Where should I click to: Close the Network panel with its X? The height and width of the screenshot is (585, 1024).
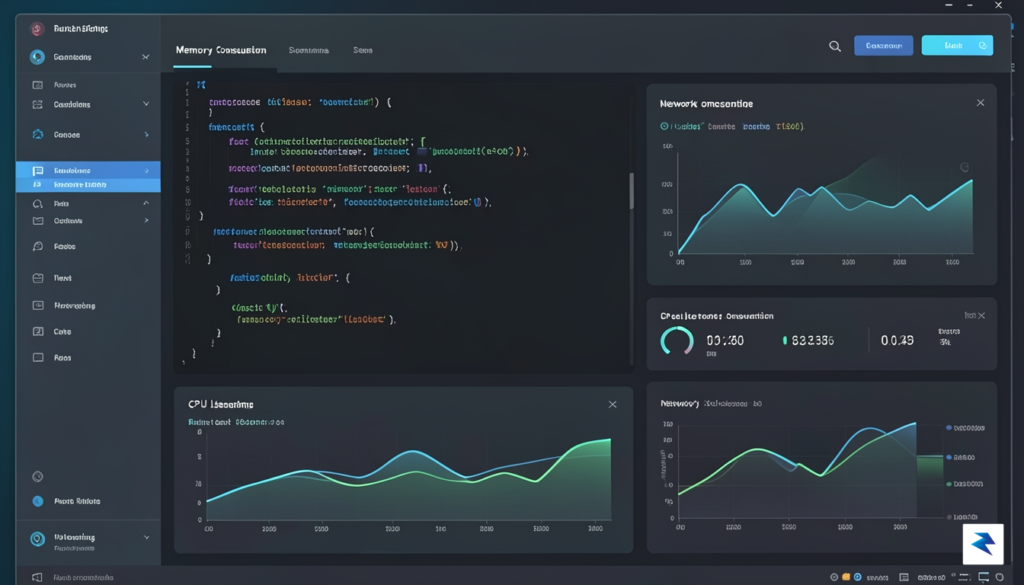point(980,103)
